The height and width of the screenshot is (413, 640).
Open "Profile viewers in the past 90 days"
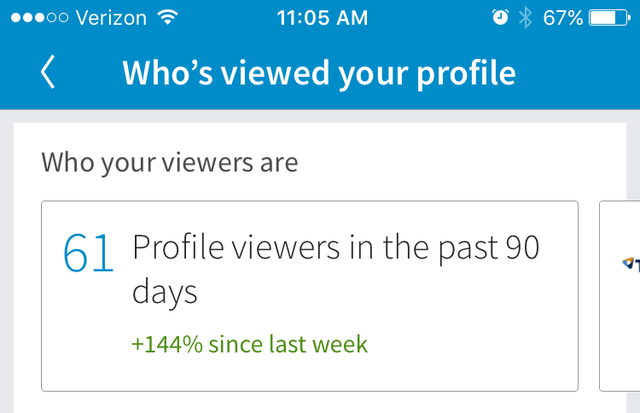pyautogui.click(x=336, y=269)
